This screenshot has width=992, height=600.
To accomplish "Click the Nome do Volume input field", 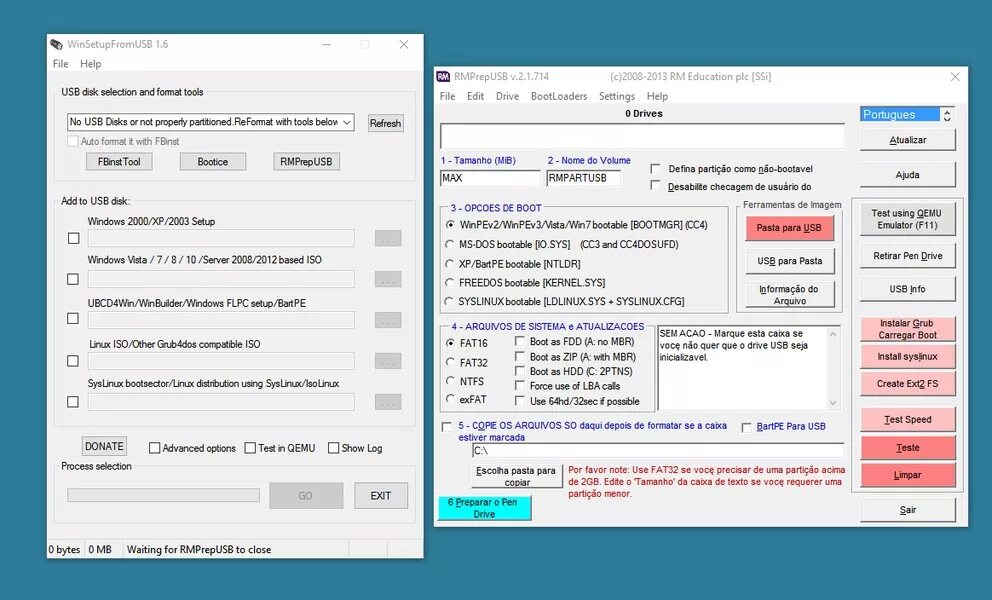I will tap(583, 178).
